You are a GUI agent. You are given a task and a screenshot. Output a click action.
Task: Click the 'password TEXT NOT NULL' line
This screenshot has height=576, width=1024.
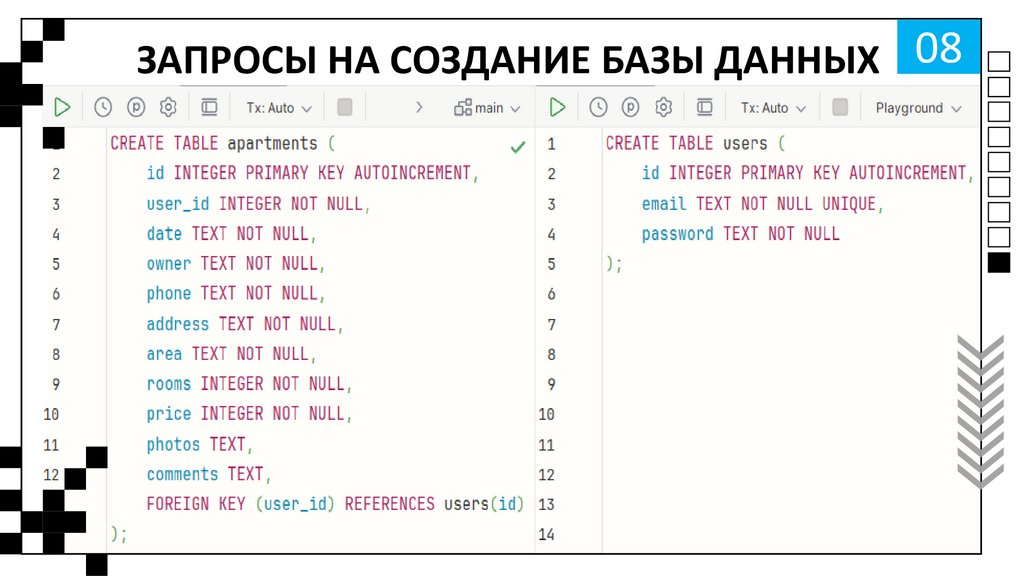pos(741,234)
